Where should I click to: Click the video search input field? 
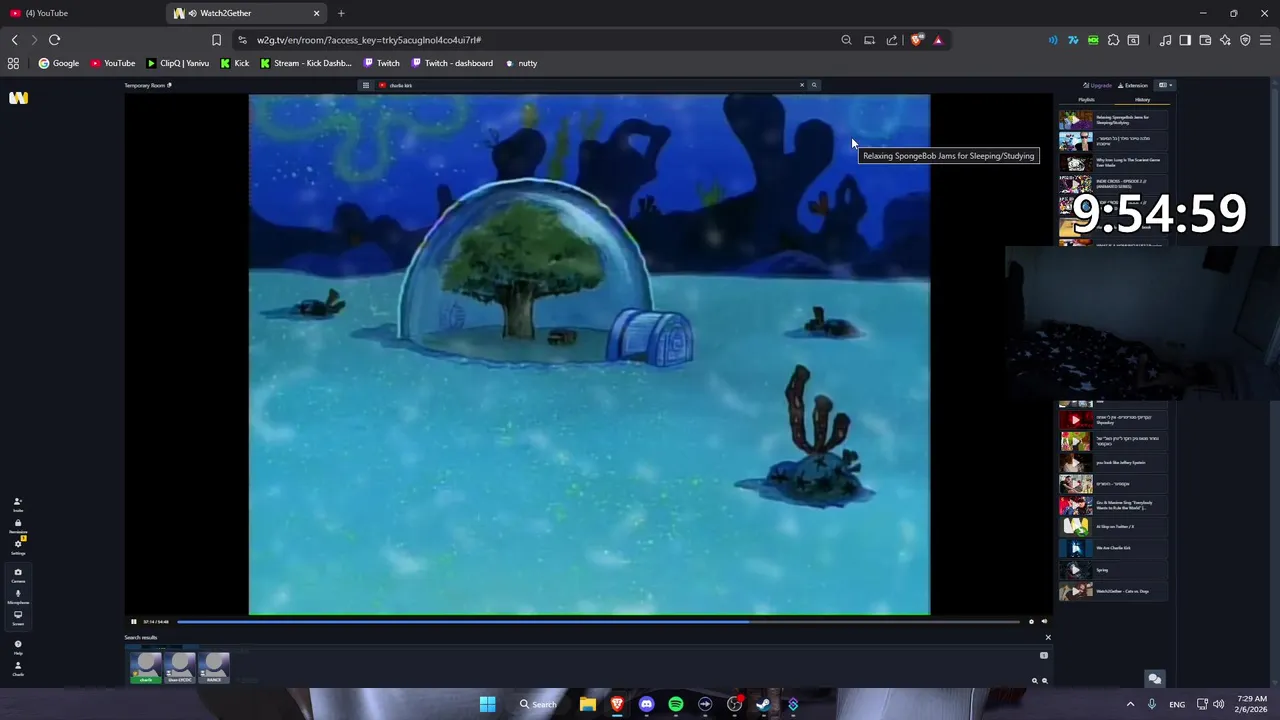[x=590, y=85]
